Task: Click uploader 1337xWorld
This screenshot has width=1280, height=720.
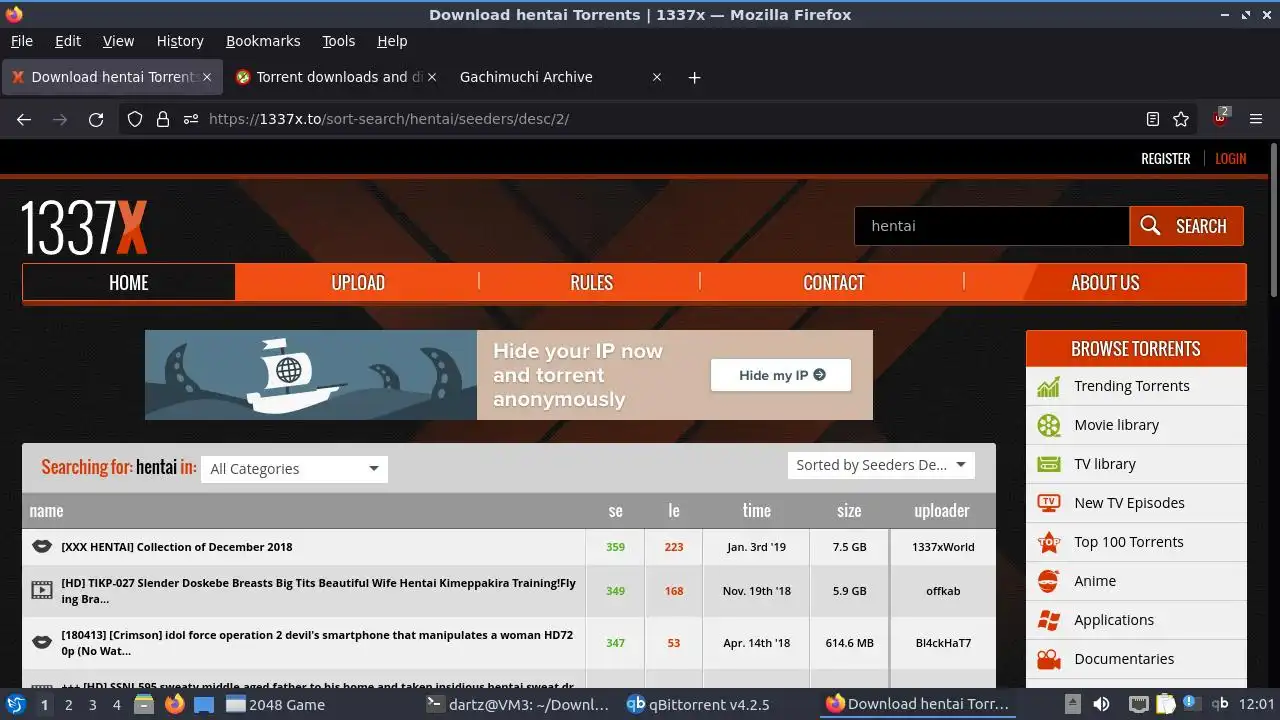Action: tap(943, 547)
